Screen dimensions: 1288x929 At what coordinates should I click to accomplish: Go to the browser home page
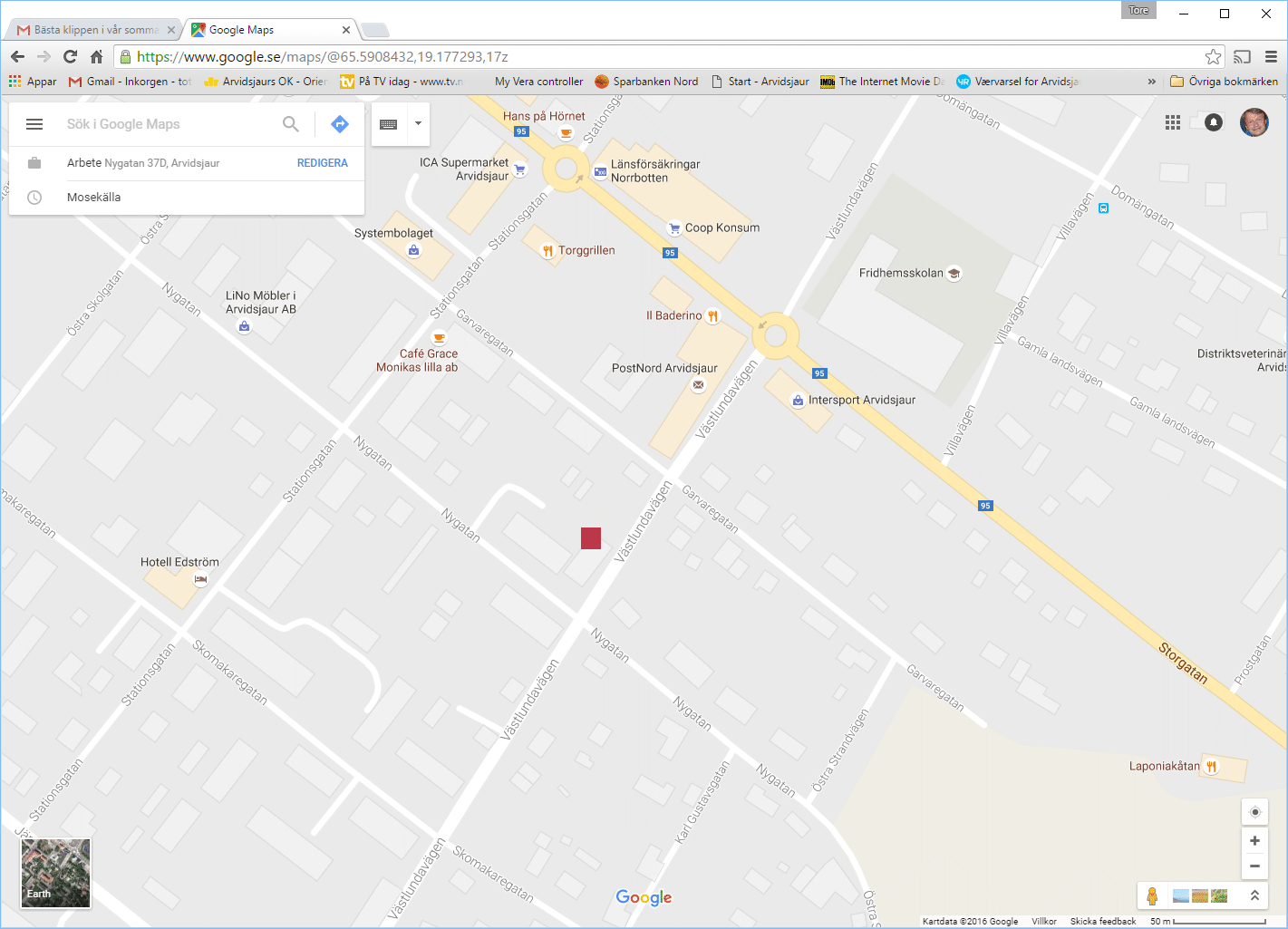[x=96, y=56]
